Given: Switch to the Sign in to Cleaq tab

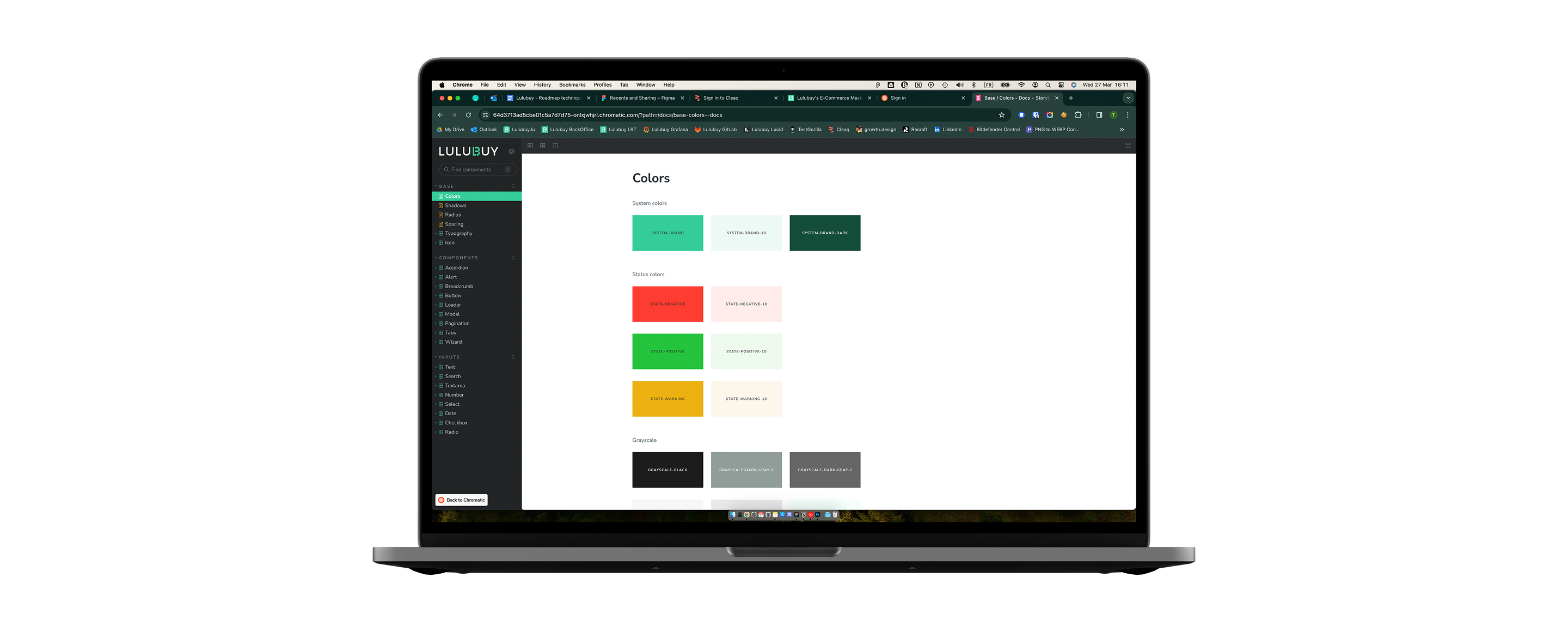Looking at the screenshot, I should [x=736, y=98].
